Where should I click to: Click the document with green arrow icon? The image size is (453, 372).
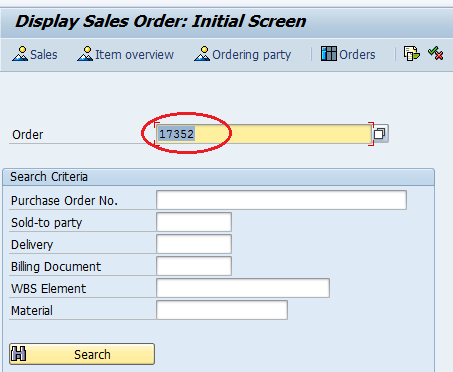pyautogui.click(x=411, y=54)
